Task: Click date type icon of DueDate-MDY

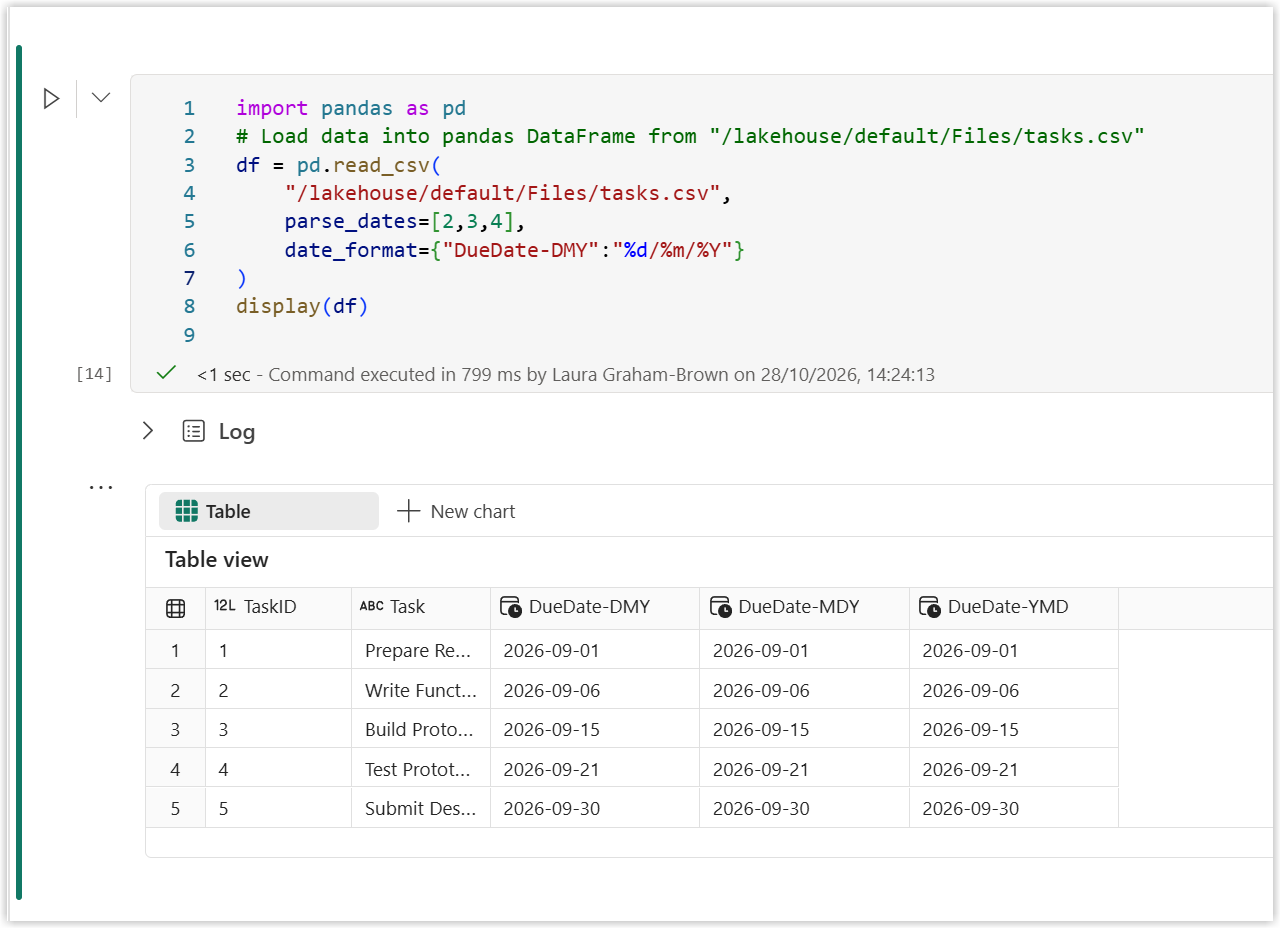Action: click(721, 607)
